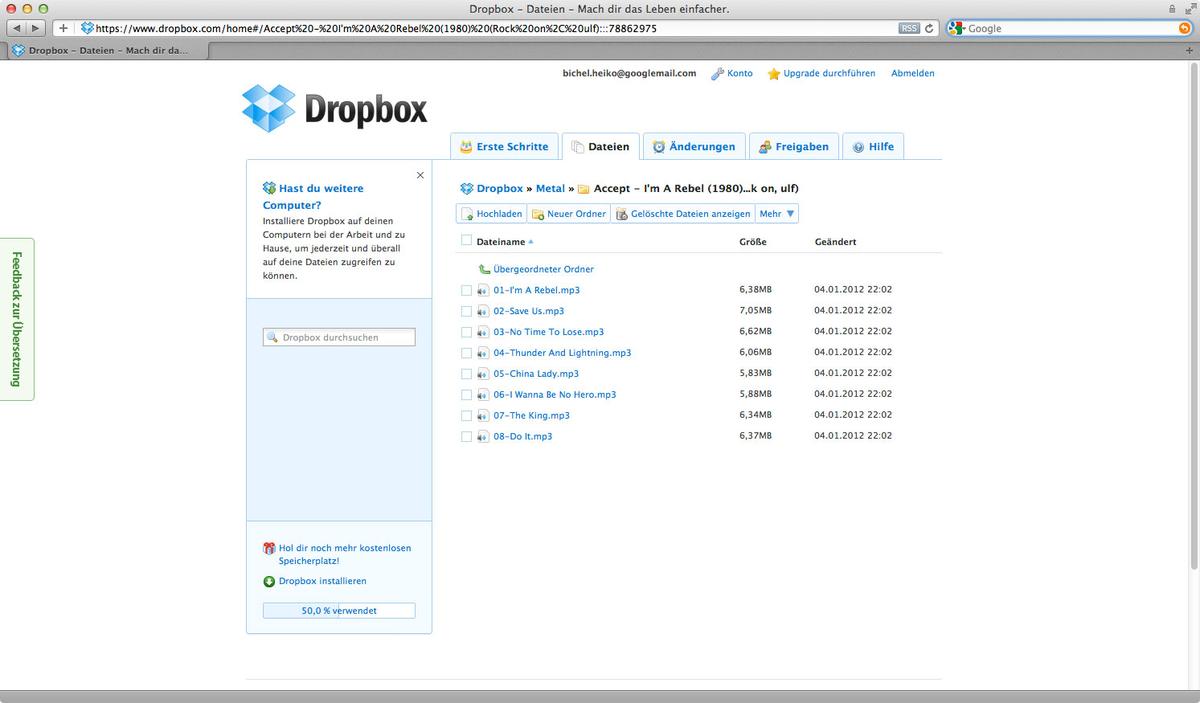Screen dimensions: 1200x703
Task: Click 'Hol dir noch mehr kostenlosen Speicherplatz!' link
Action: 345,554
